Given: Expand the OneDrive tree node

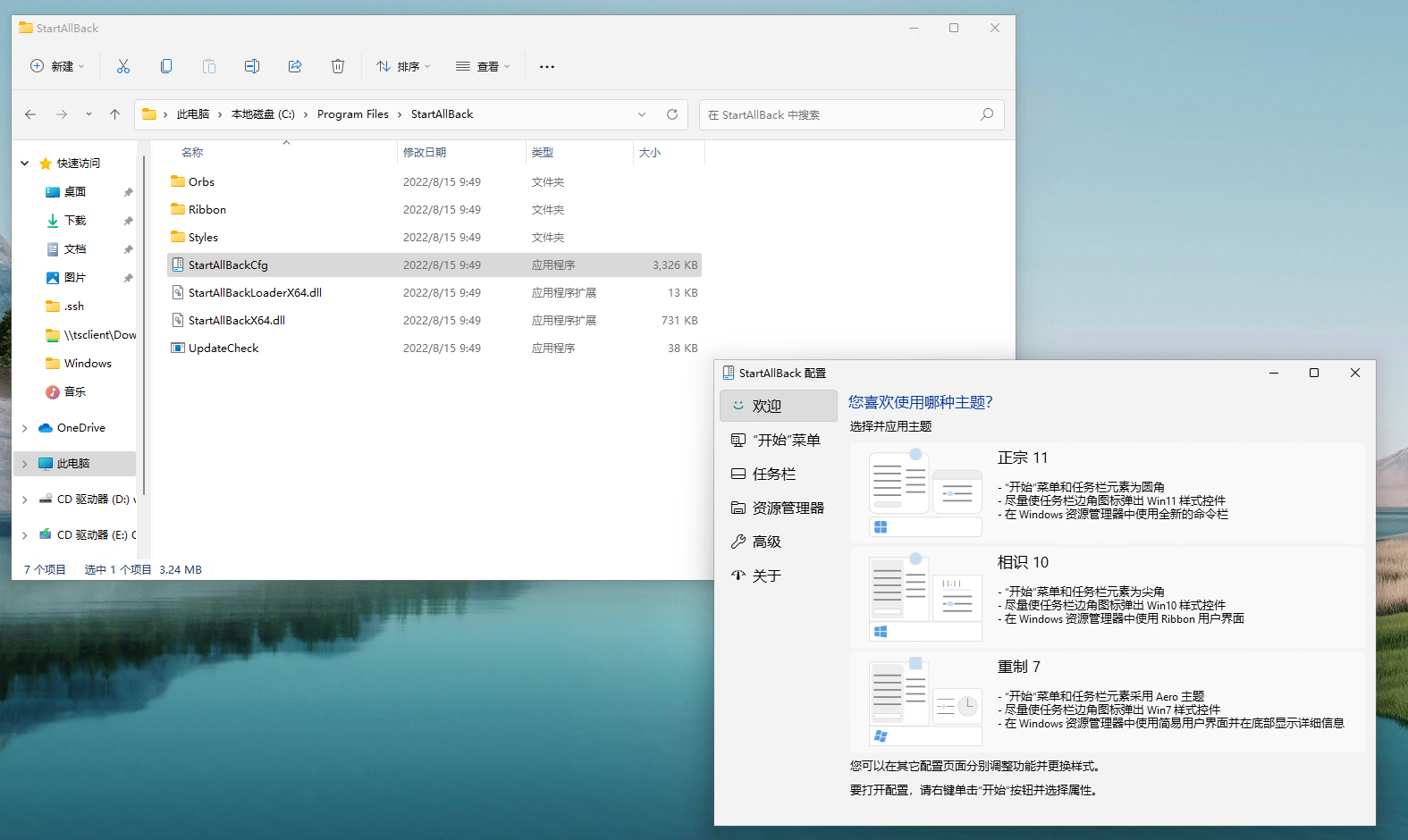Looking at the screenshot, I should click(x=25, y=428).
